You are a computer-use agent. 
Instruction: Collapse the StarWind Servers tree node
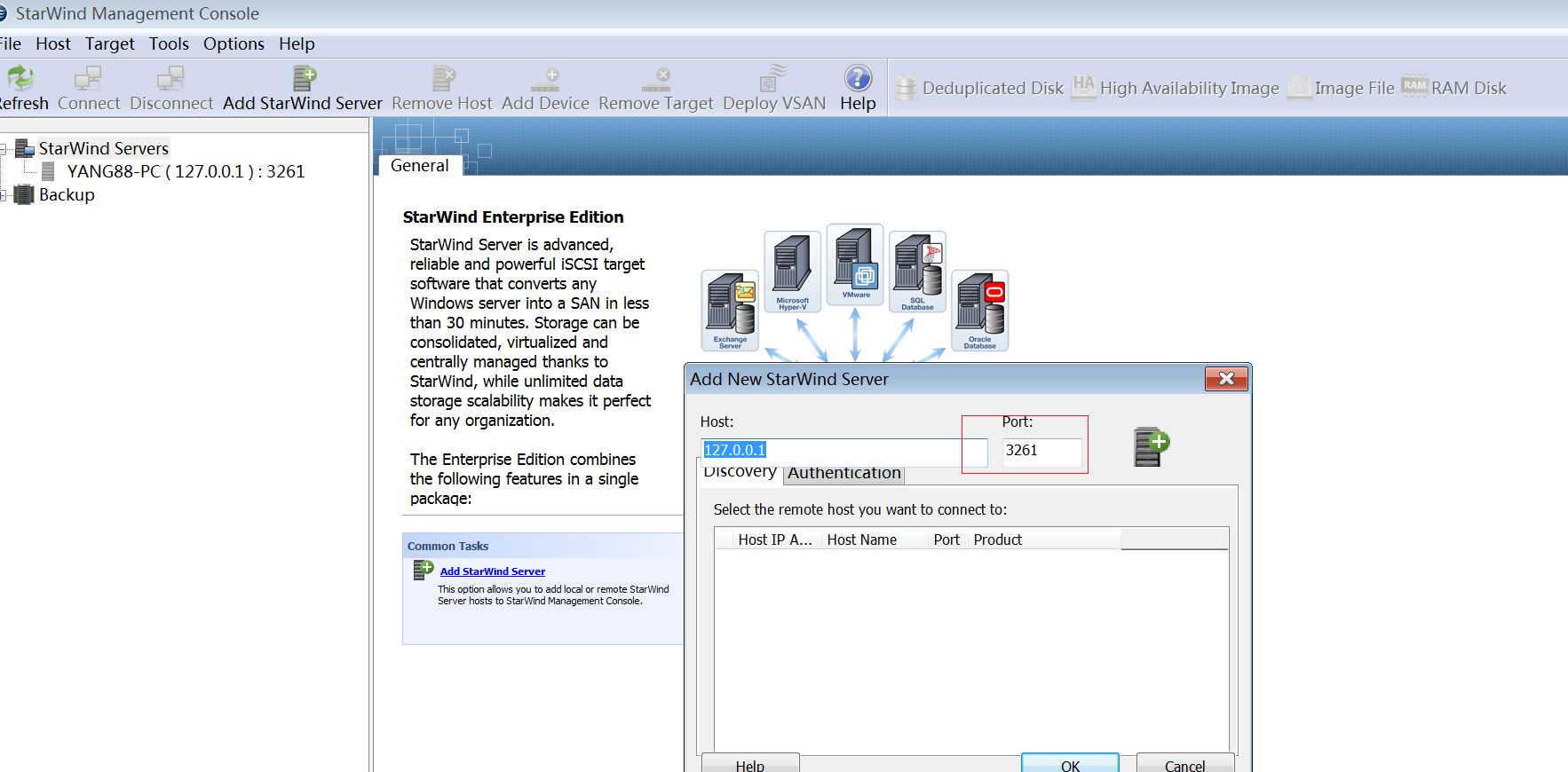4,149
